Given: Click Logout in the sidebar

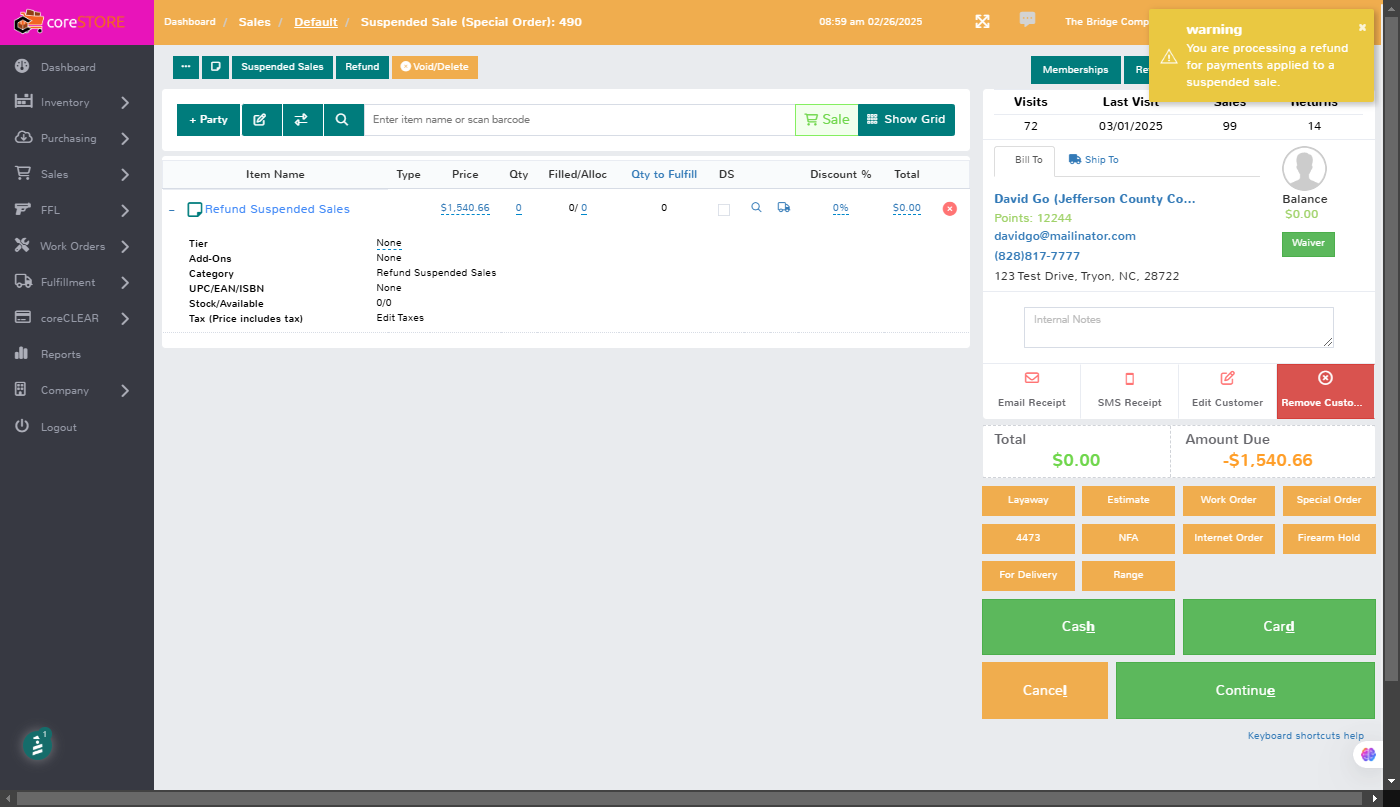Looking at the screenshot, I should tap(77, 427).
